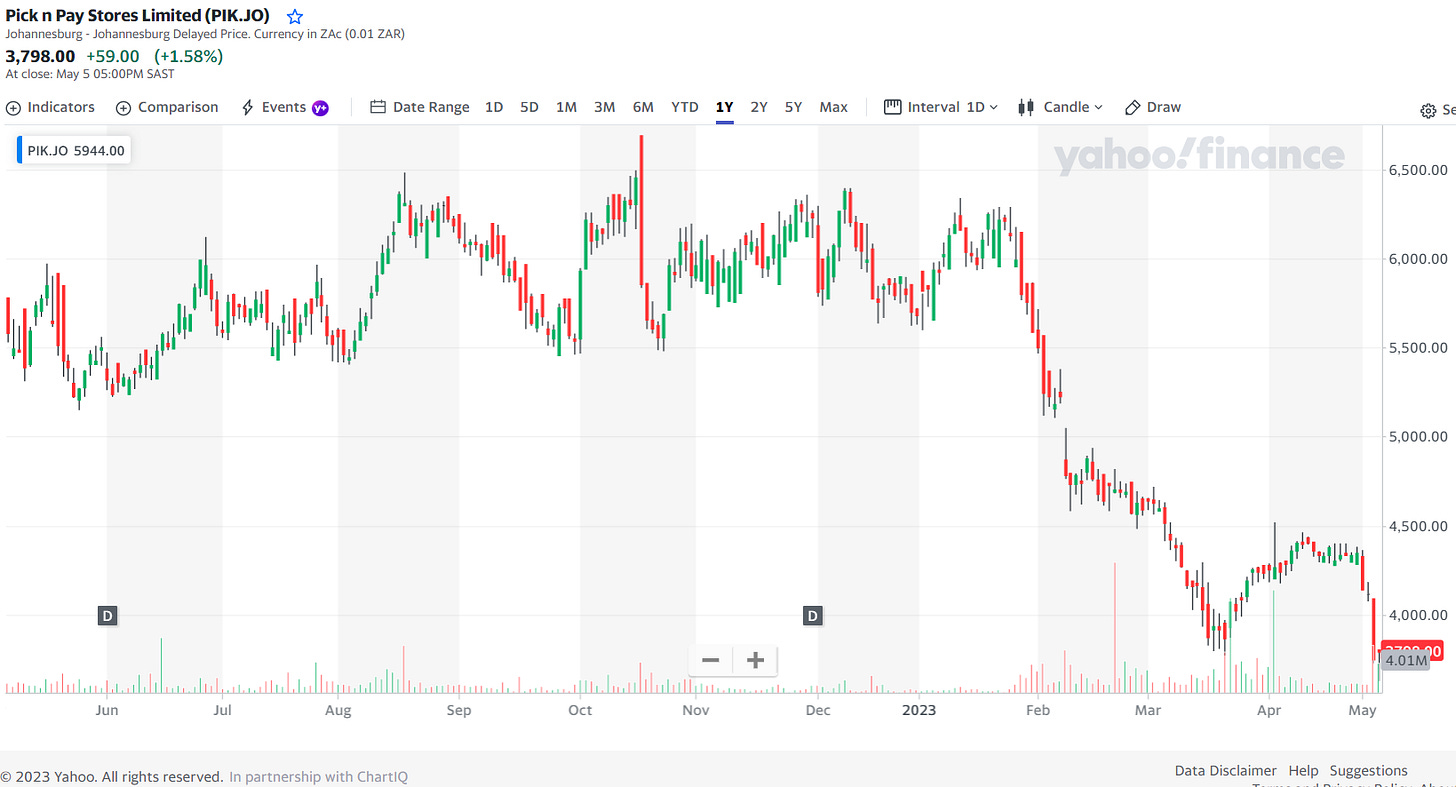Image resolution: width=1456 pixels, height=787 pixels.
Task: Click the Pick n Pay Stores Limited title
Action: [x=138, y=16]
